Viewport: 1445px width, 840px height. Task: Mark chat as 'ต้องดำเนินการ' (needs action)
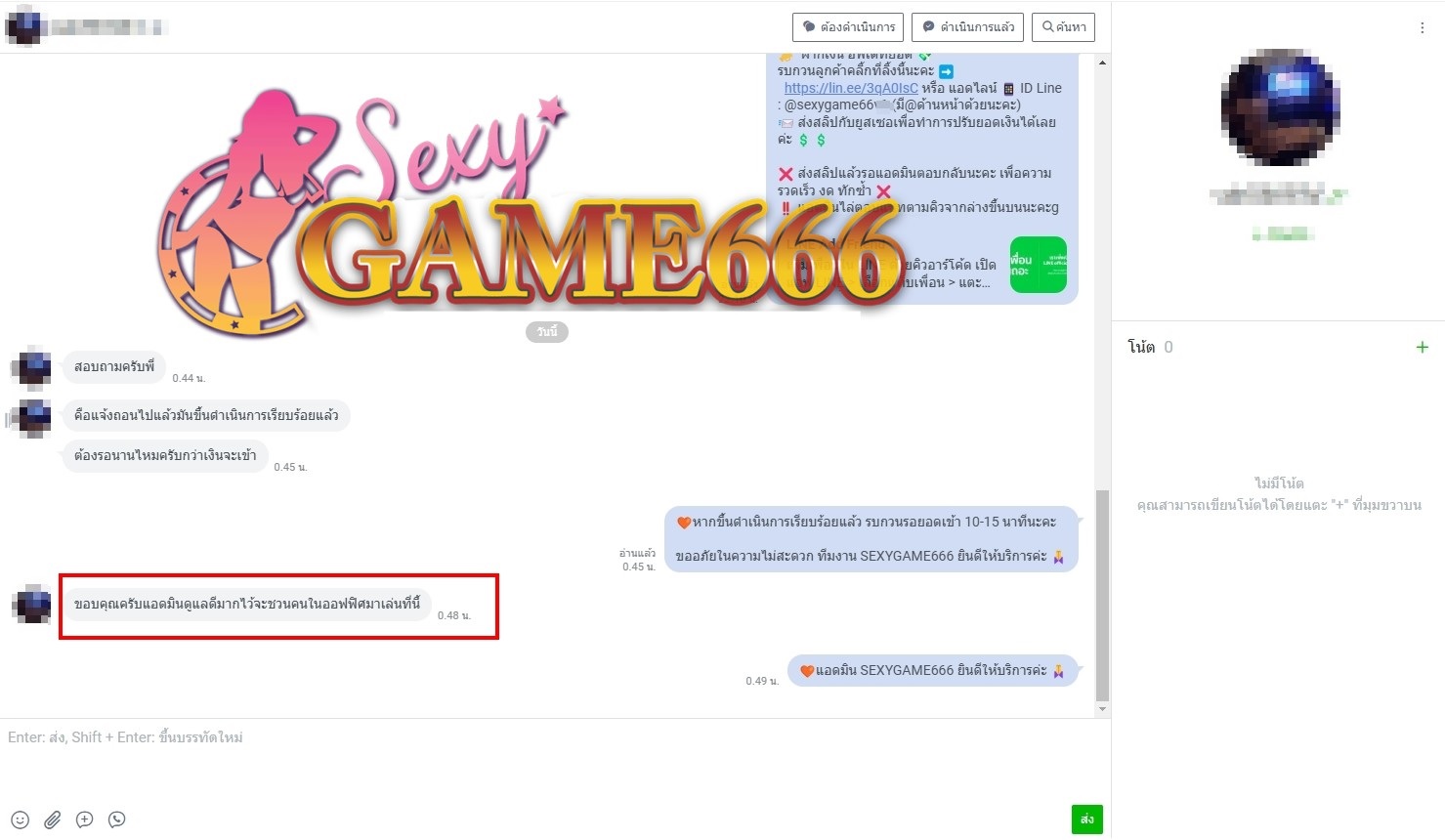(x=848, y=27)
